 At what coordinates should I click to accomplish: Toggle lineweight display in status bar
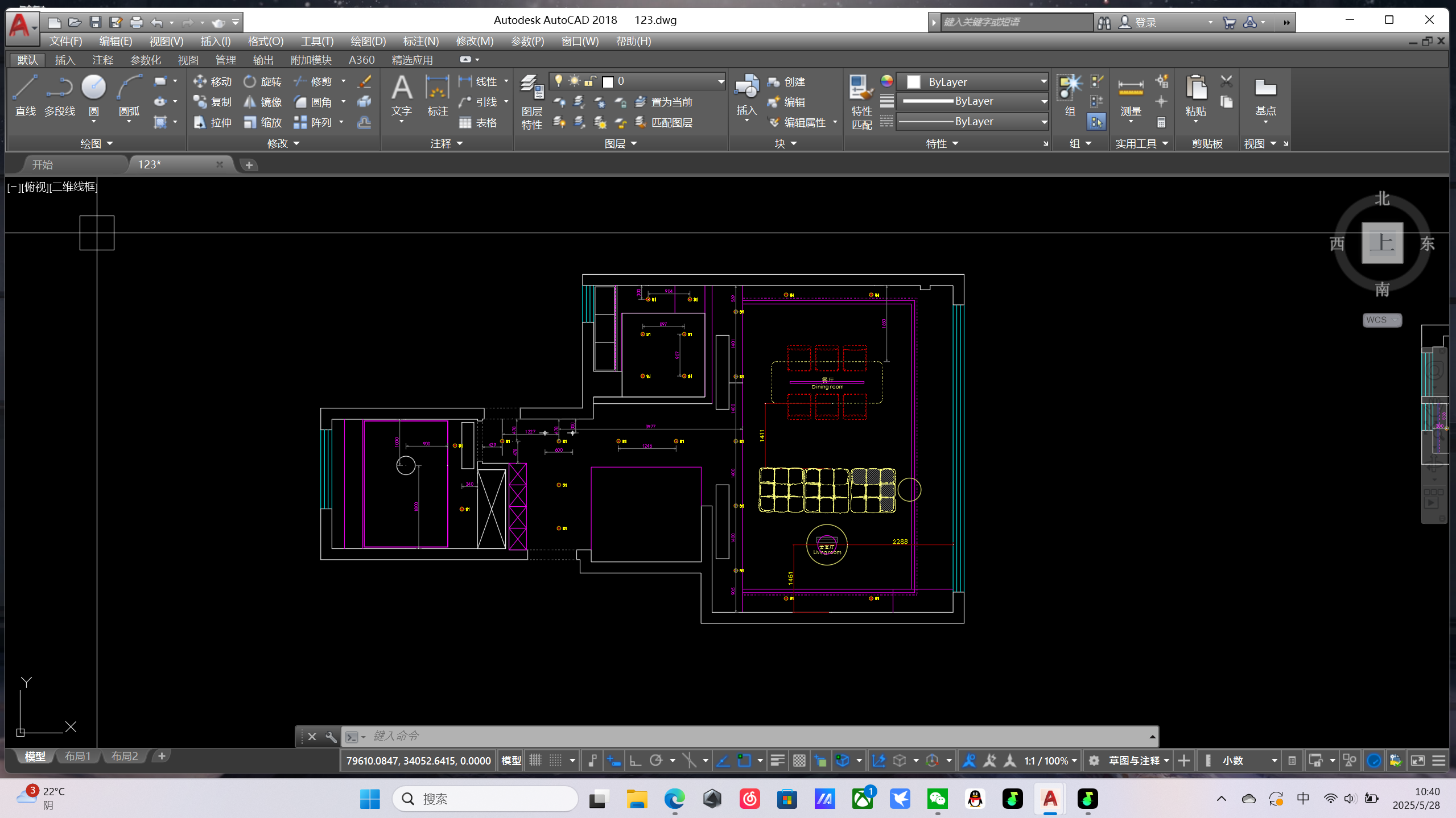coord(777,761)
